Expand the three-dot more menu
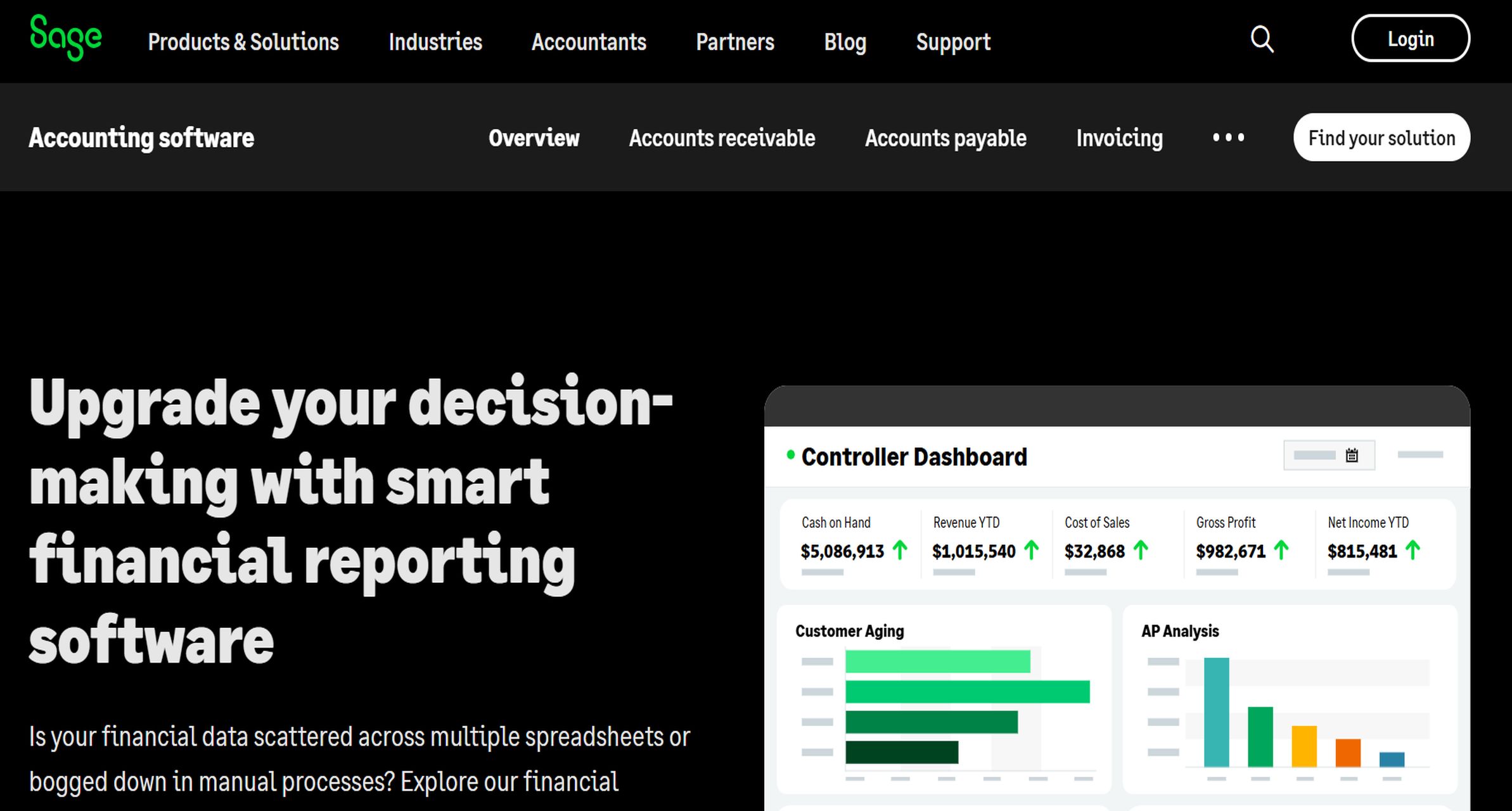 1228,137
